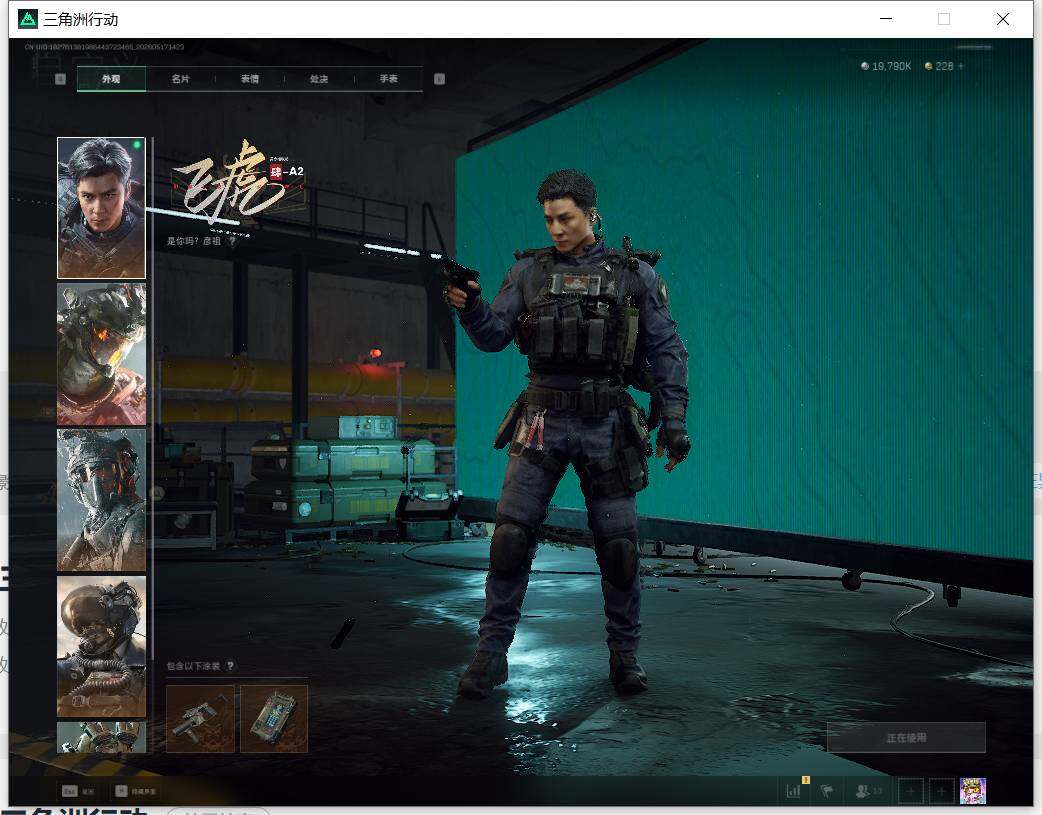The image size is (1042, 815).
Task: Click the first empty squad slot plus
Action: coord(910,791)
